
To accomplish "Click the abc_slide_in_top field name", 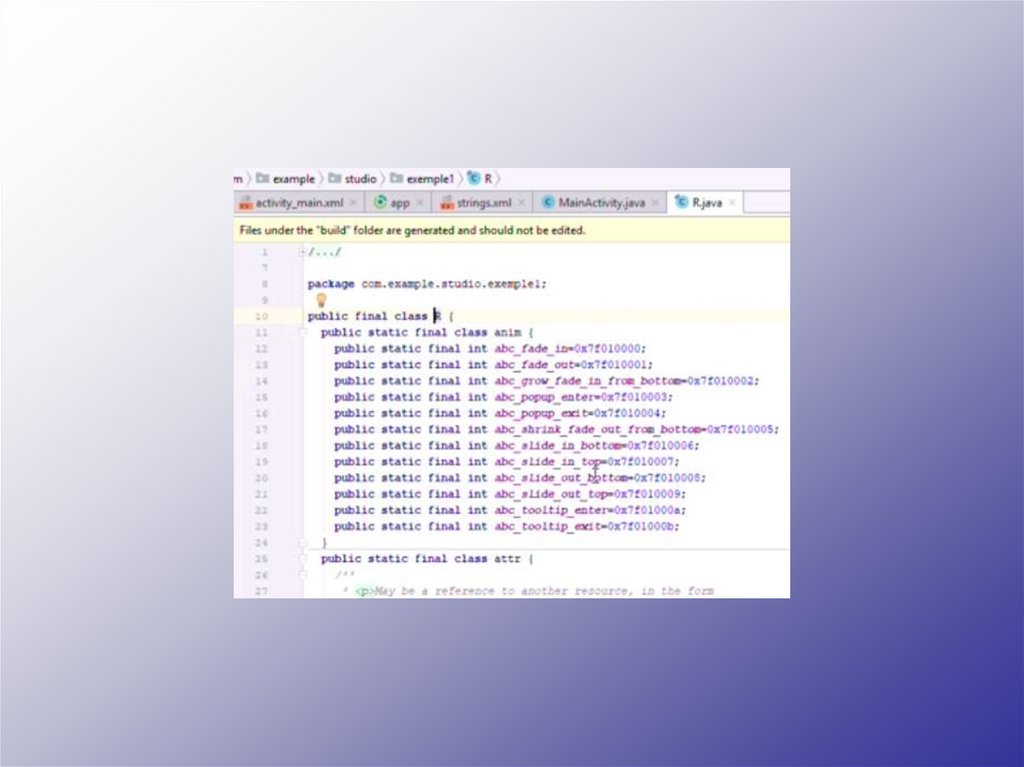I will click(x=547, y=462).
